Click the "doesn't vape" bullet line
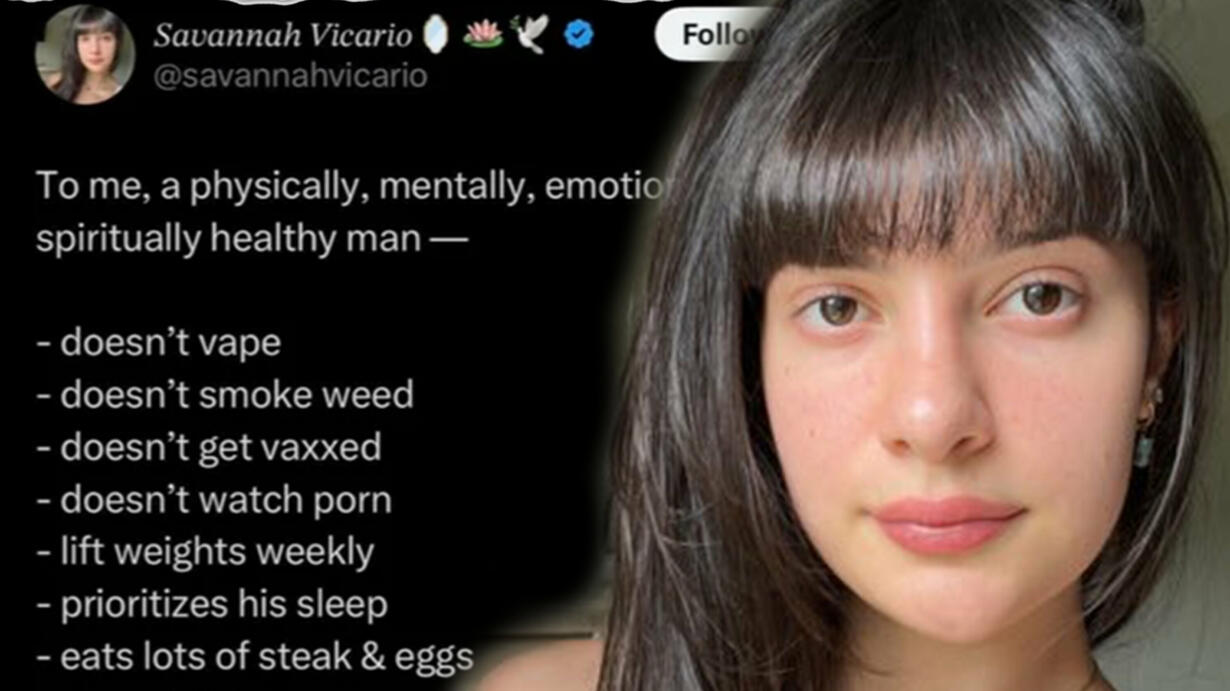Viewport: 1230px width, 691px height. pos(159,343)
